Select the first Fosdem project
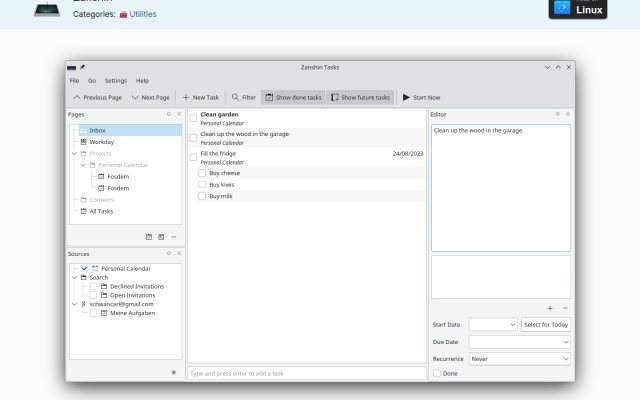The width and height of the screenshot is (640, 400). [x=118, y=177]
